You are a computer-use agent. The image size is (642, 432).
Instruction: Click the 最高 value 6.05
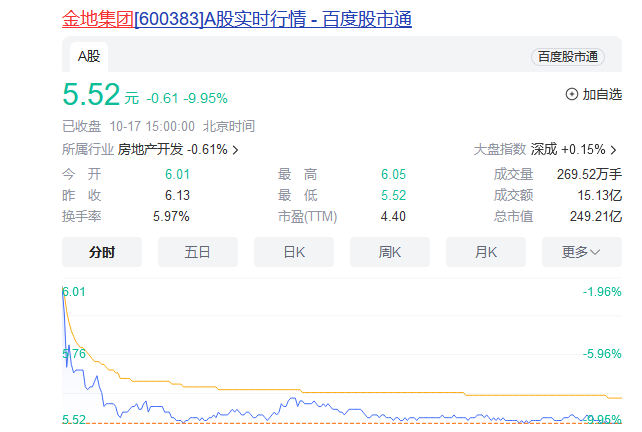[393, 174]
